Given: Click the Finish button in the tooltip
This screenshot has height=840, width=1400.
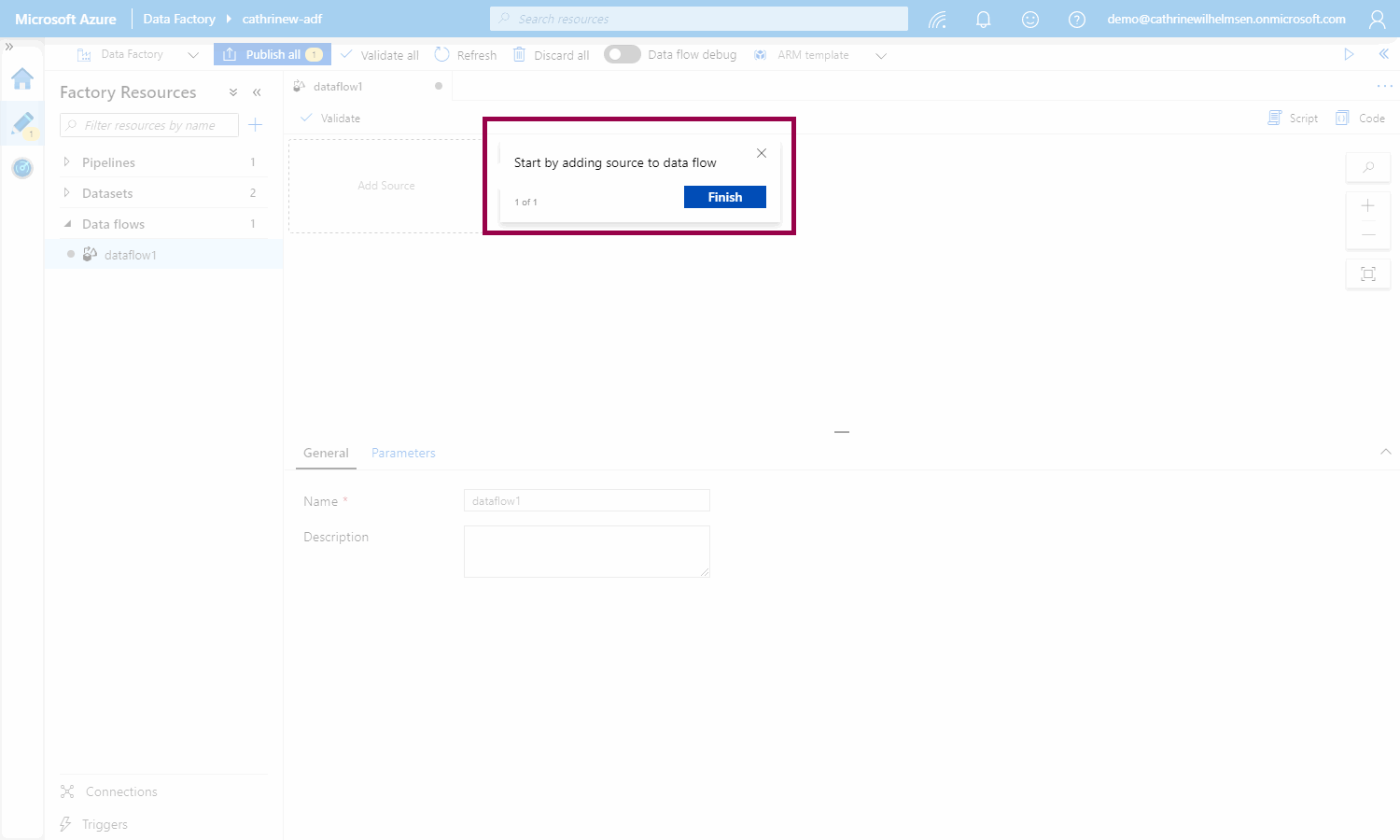Looking at the screenshot, I should pyautogui.click(x=724, y=197).
